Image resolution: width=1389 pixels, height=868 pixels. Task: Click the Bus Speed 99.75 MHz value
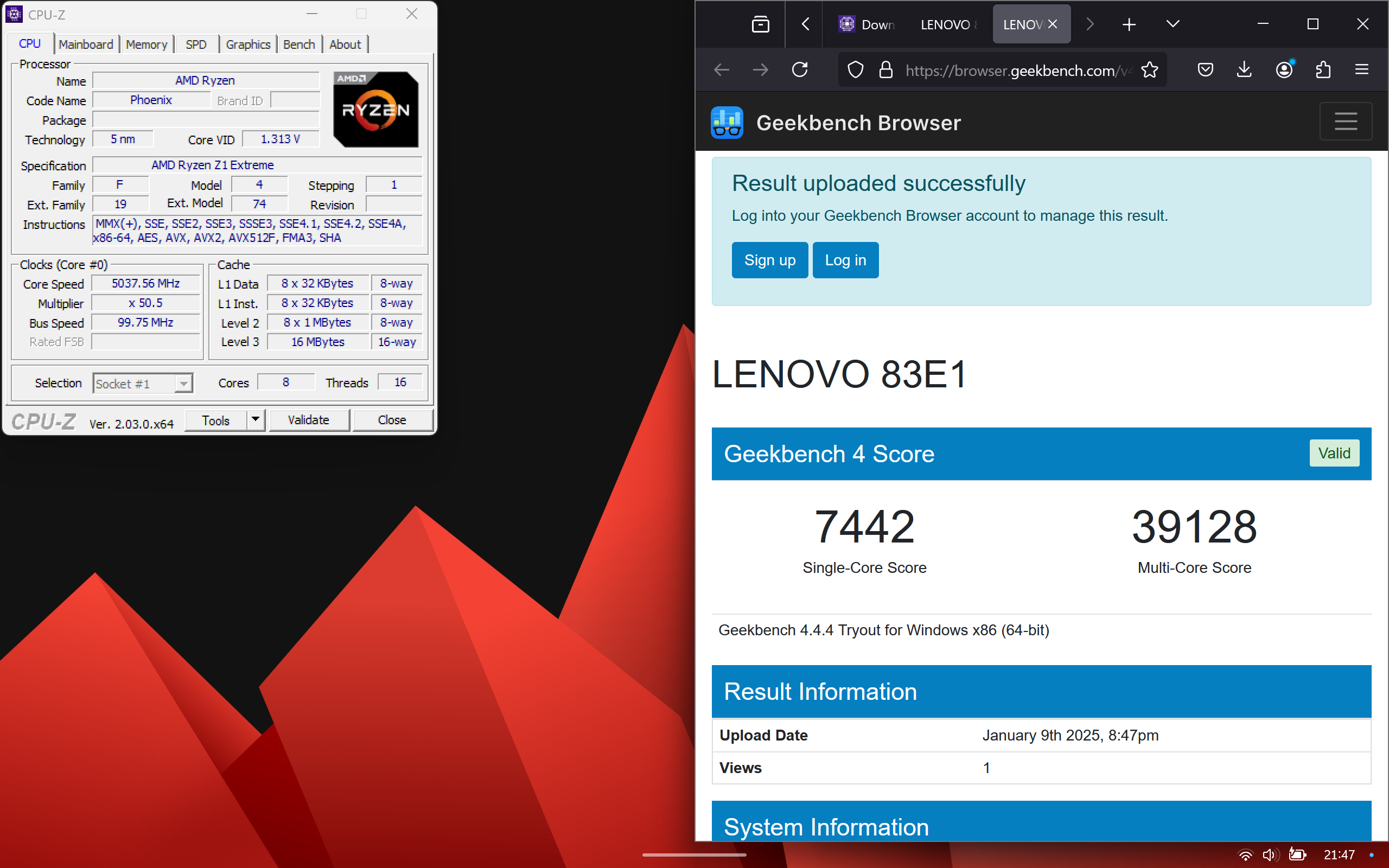click(146, 323)
